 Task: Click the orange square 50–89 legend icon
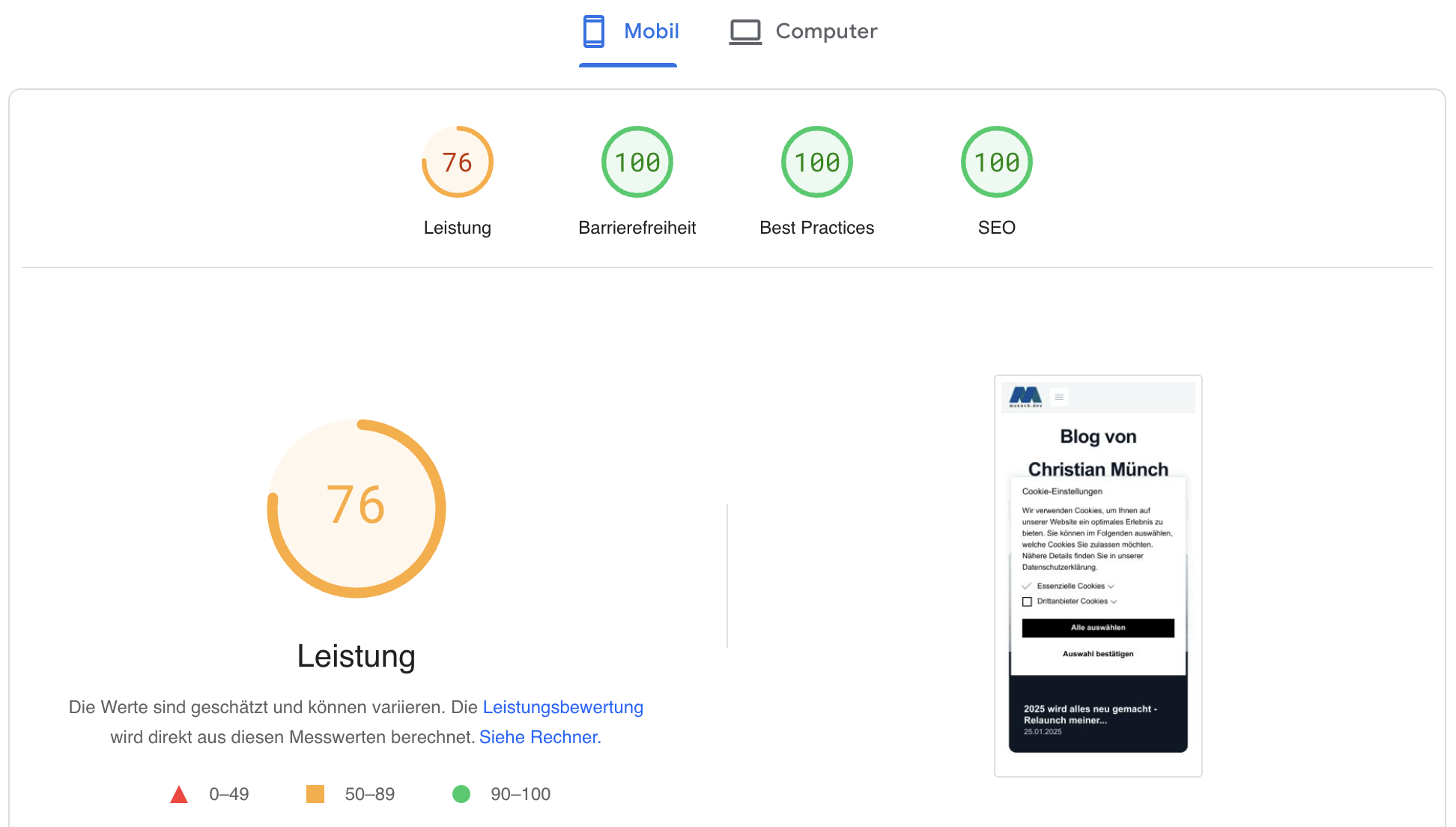(315, 794)
